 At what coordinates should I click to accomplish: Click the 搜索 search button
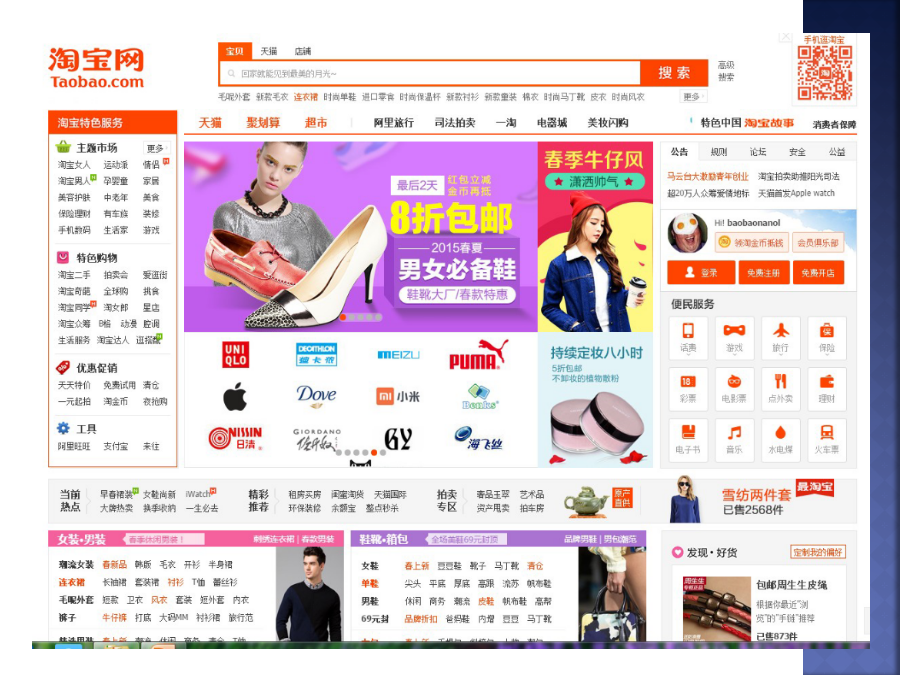click(674, 73)
